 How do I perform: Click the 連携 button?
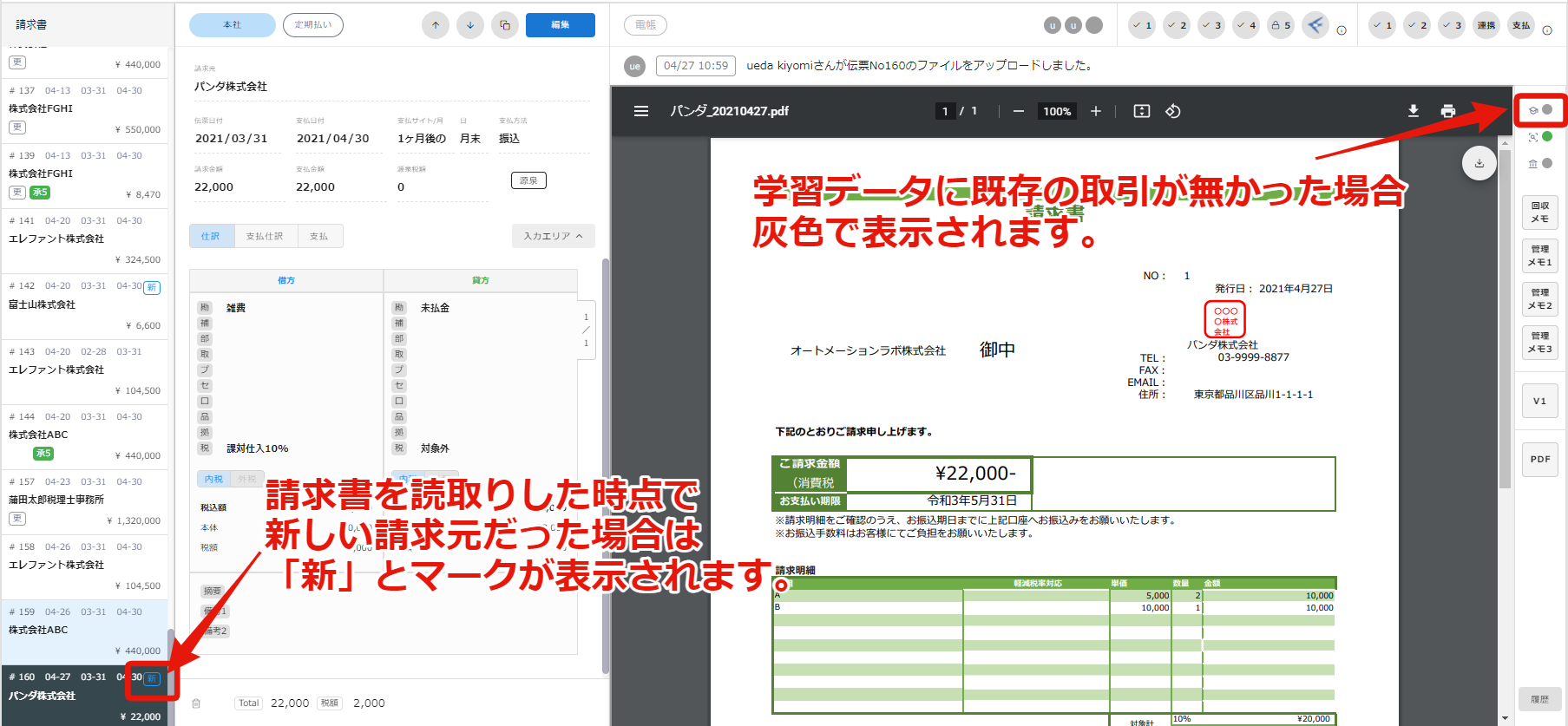coord(1486,25)
